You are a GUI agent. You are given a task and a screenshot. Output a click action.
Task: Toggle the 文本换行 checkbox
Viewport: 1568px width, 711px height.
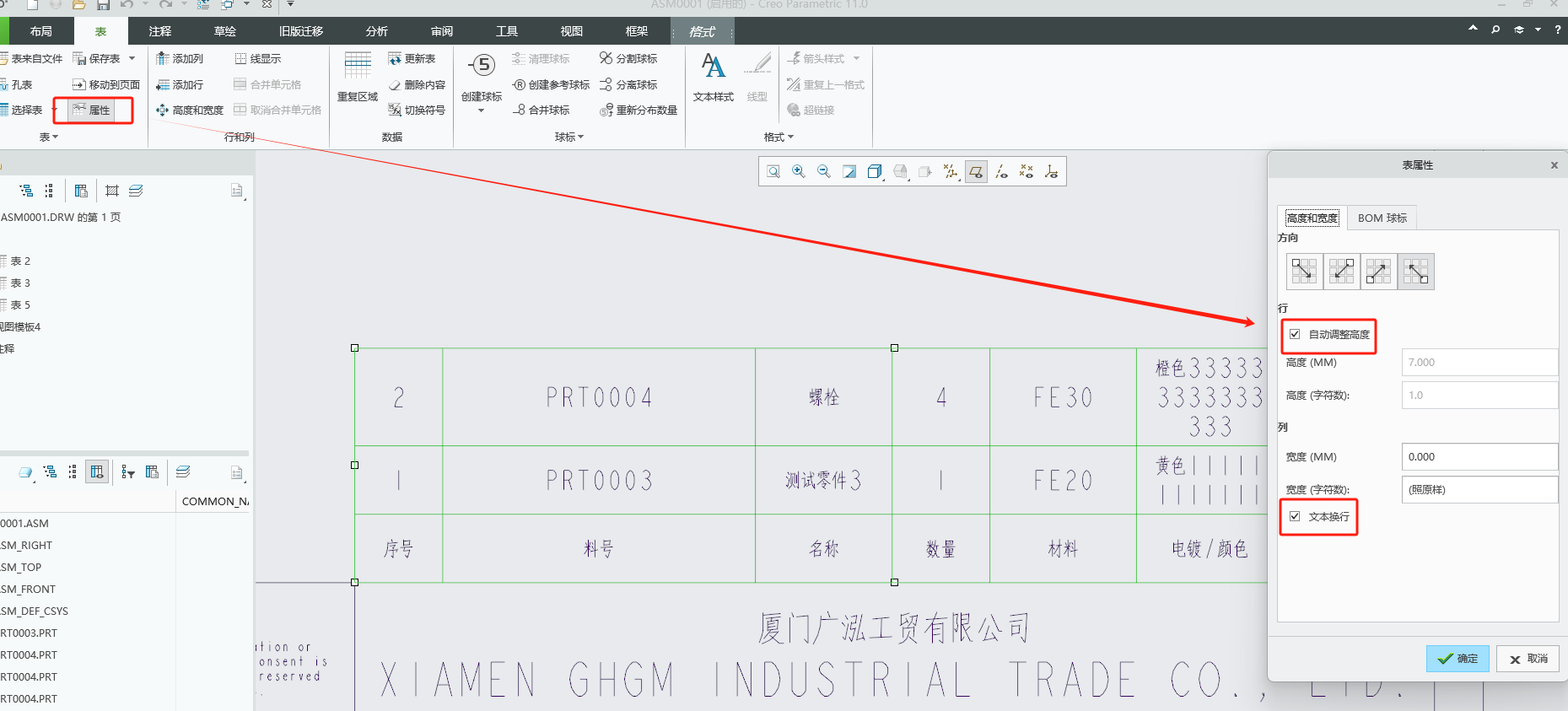(x=1295, y=516)
